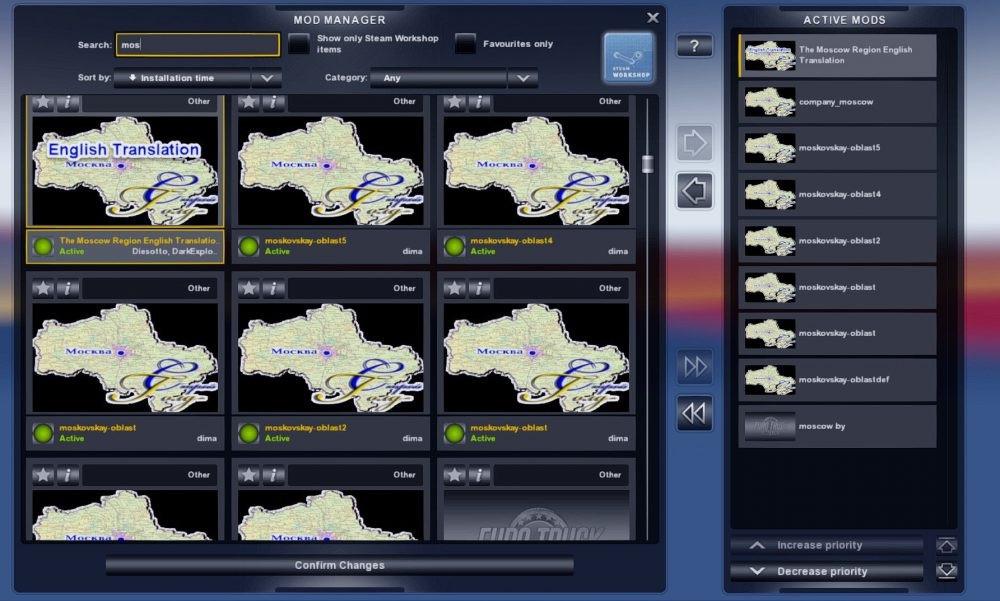Enable Show only Steam Workshop items
1000x601 pixels.
click(298, 44)
